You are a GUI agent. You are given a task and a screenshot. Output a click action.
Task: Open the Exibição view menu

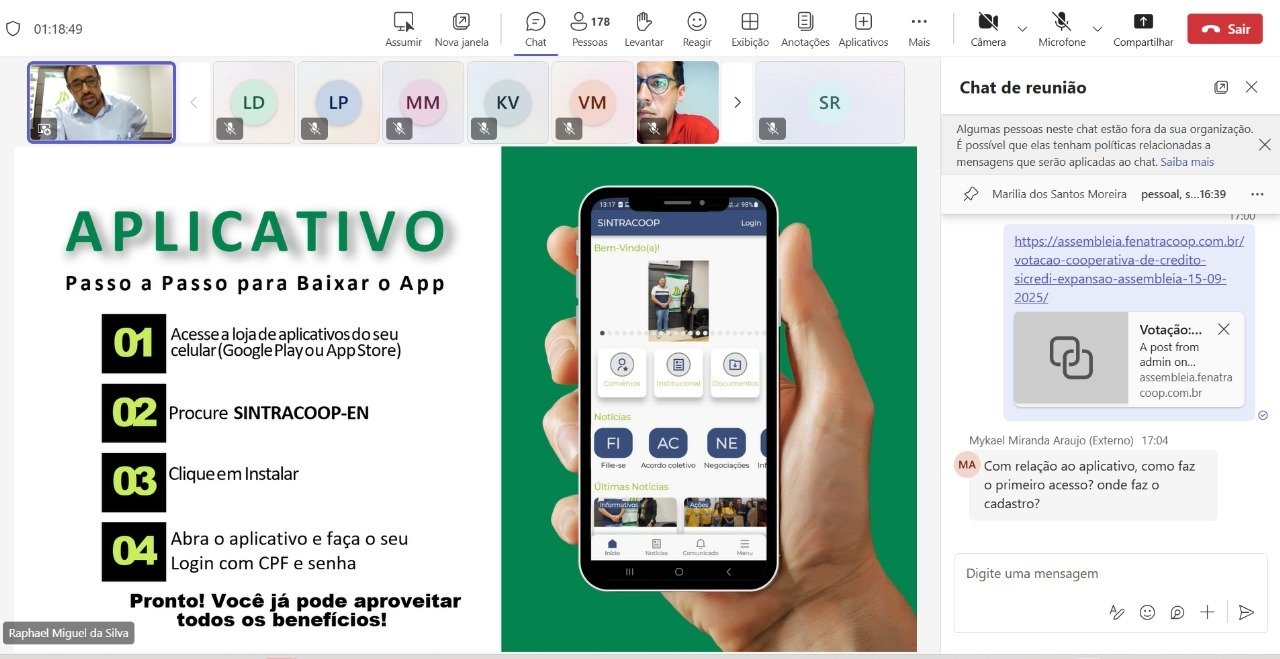[x=750, y=28]
